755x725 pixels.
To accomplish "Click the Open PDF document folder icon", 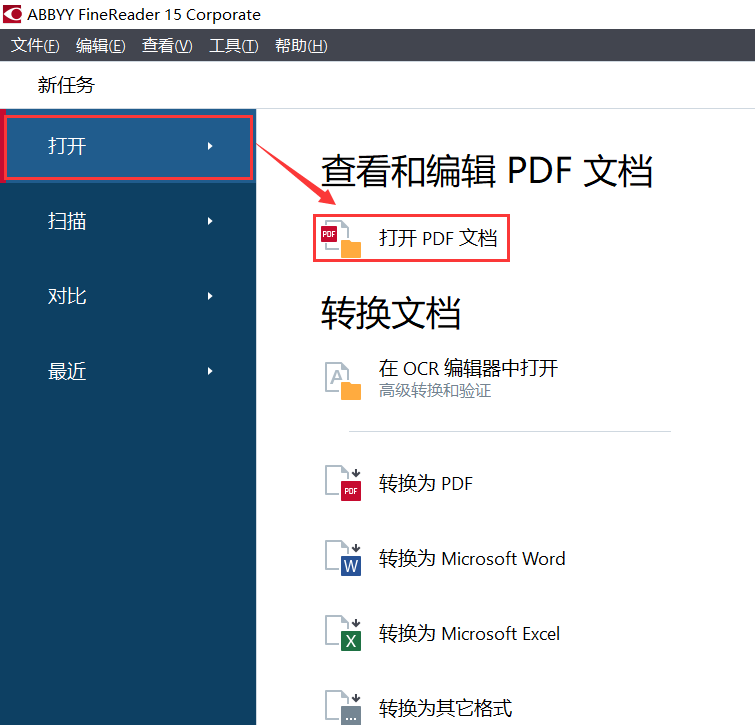I will 341,239.
